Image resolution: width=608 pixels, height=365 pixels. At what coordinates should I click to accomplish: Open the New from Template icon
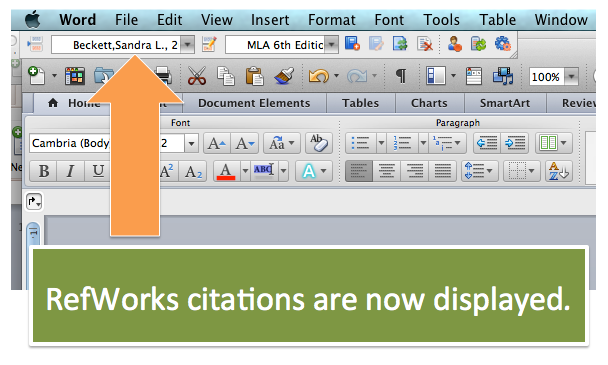pyautogui.click(x=74, y=76)
